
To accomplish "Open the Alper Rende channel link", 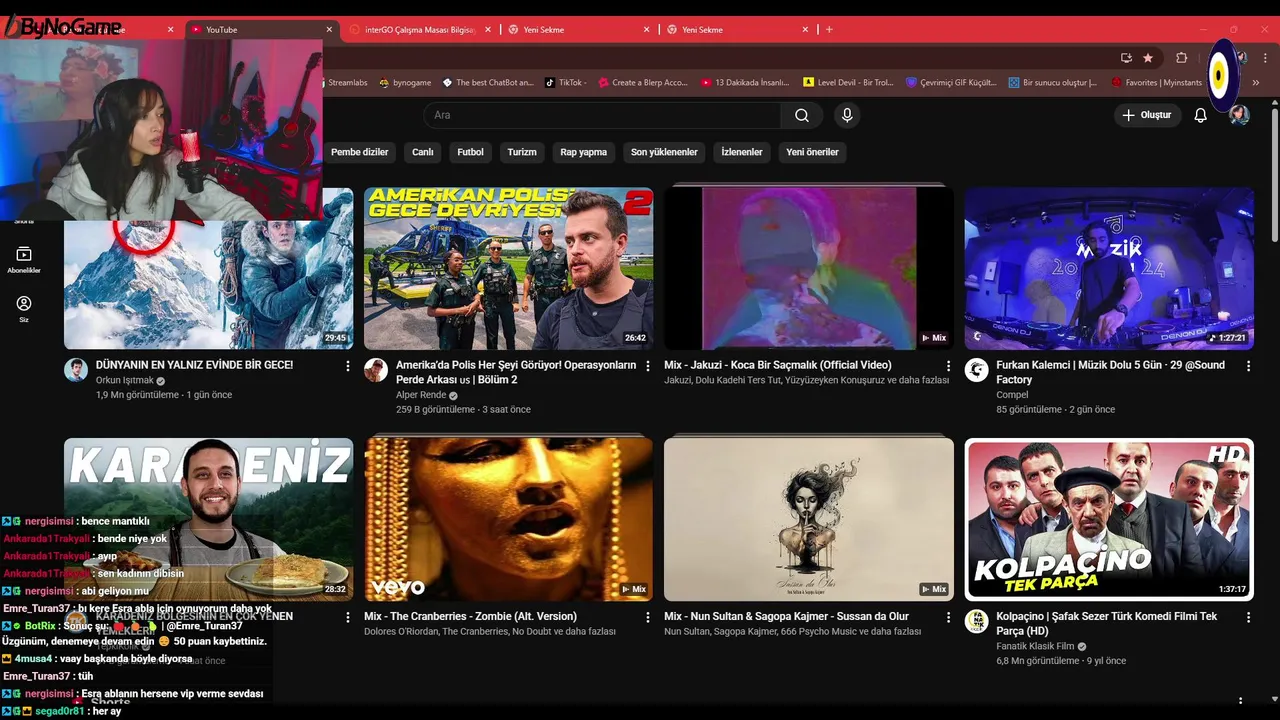I will [421, 395].
